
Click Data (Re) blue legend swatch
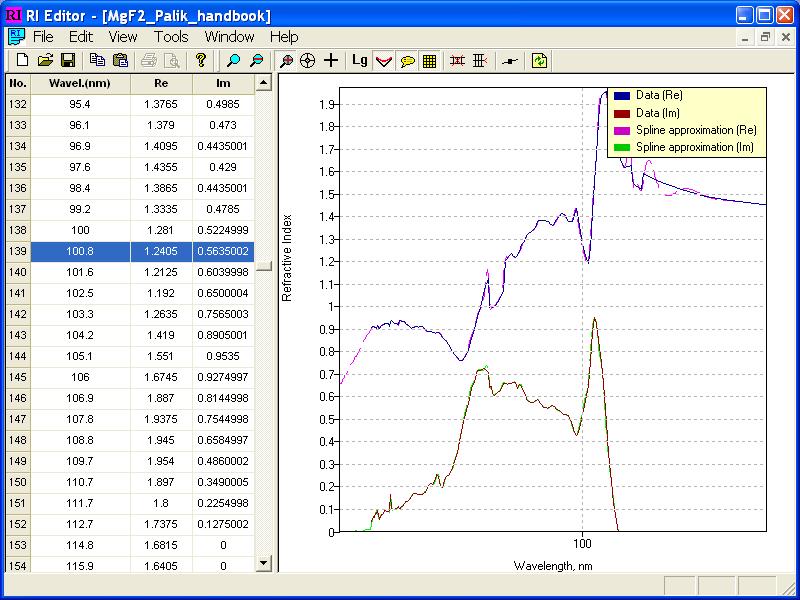(x=621, y=95)
